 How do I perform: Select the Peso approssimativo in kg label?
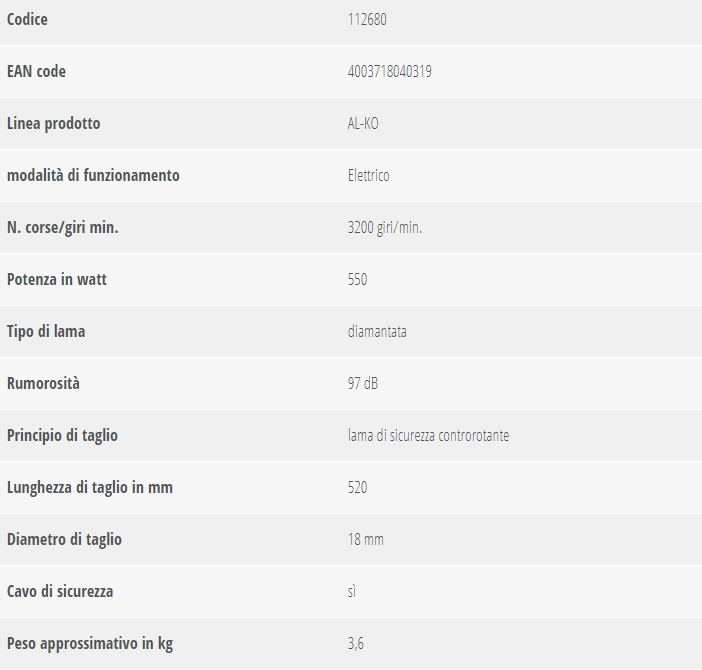tap(90, 644)
